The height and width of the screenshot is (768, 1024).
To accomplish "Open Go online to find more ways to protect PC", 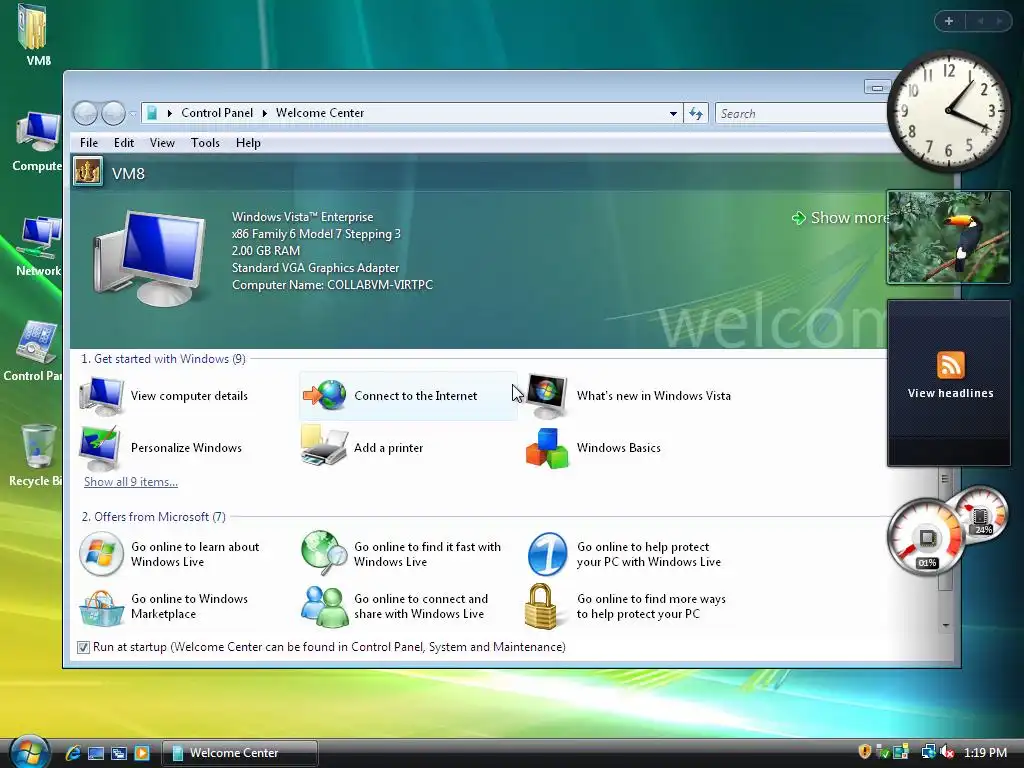I will [626, 606].
